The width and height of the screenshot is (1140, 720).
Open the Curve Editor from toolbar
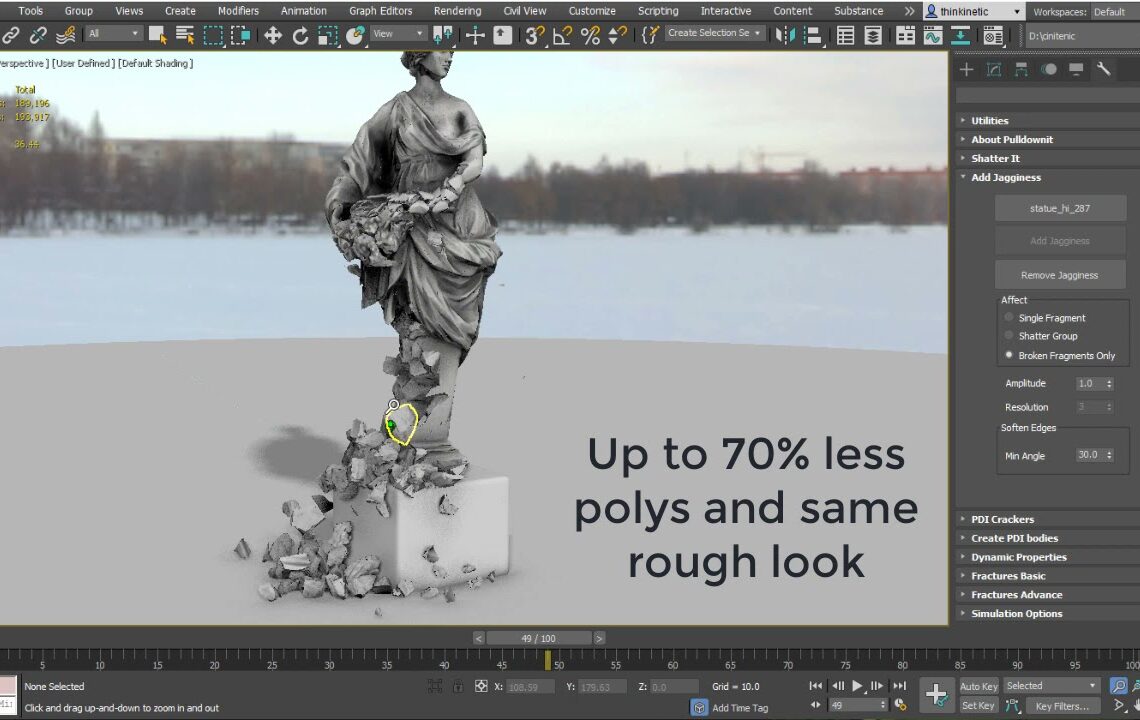pyautogui.click(x=933, y=35)
